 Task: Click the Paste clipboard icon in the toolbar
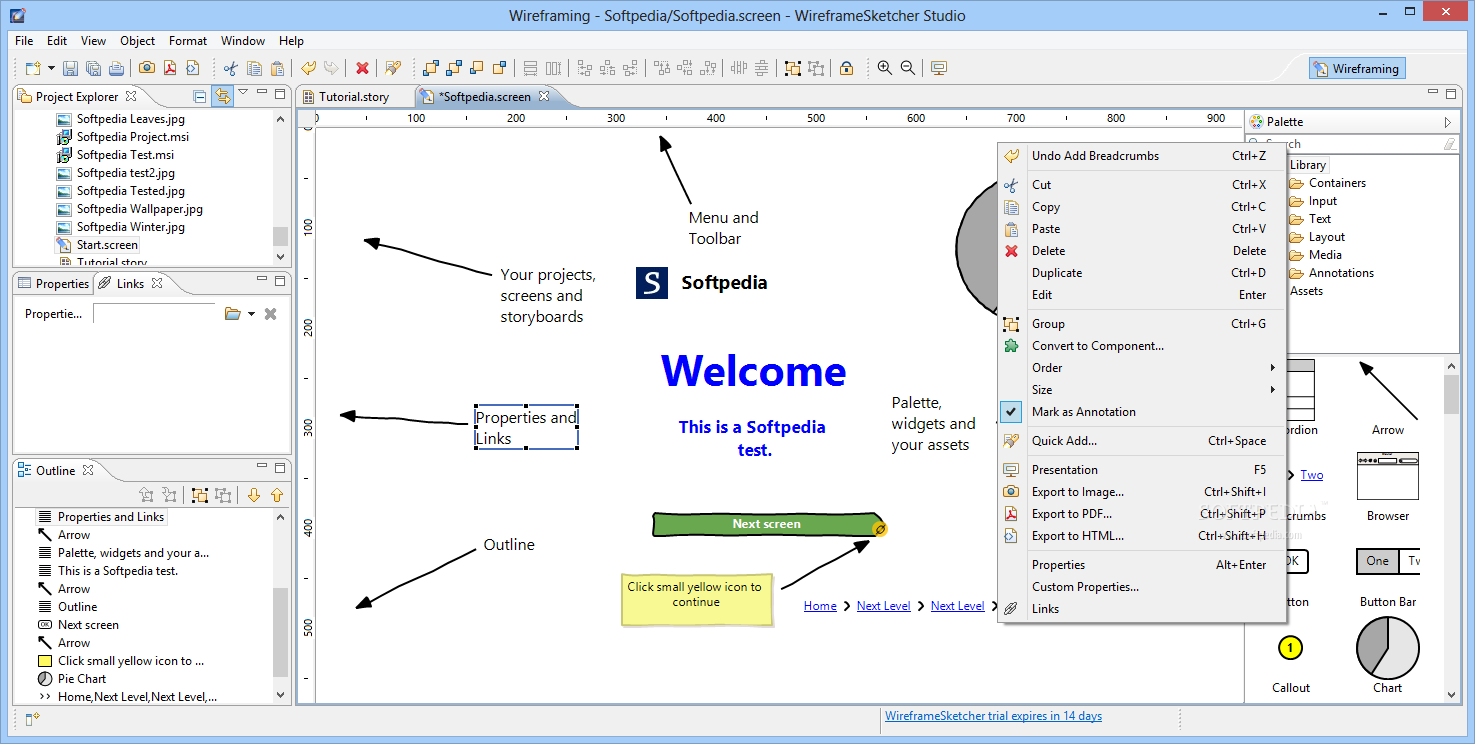tap(277, 68)
